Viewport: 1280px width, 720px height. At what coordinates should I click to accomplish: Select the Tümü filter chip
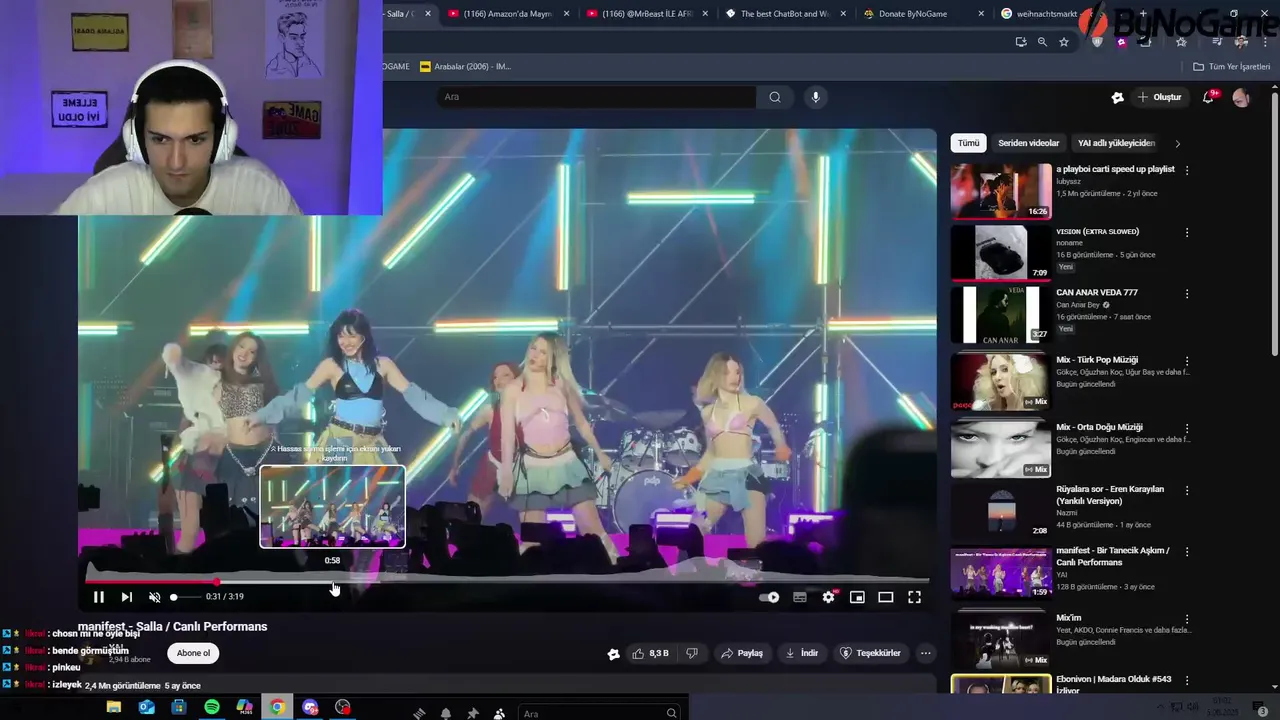click(x=969, y=143)
